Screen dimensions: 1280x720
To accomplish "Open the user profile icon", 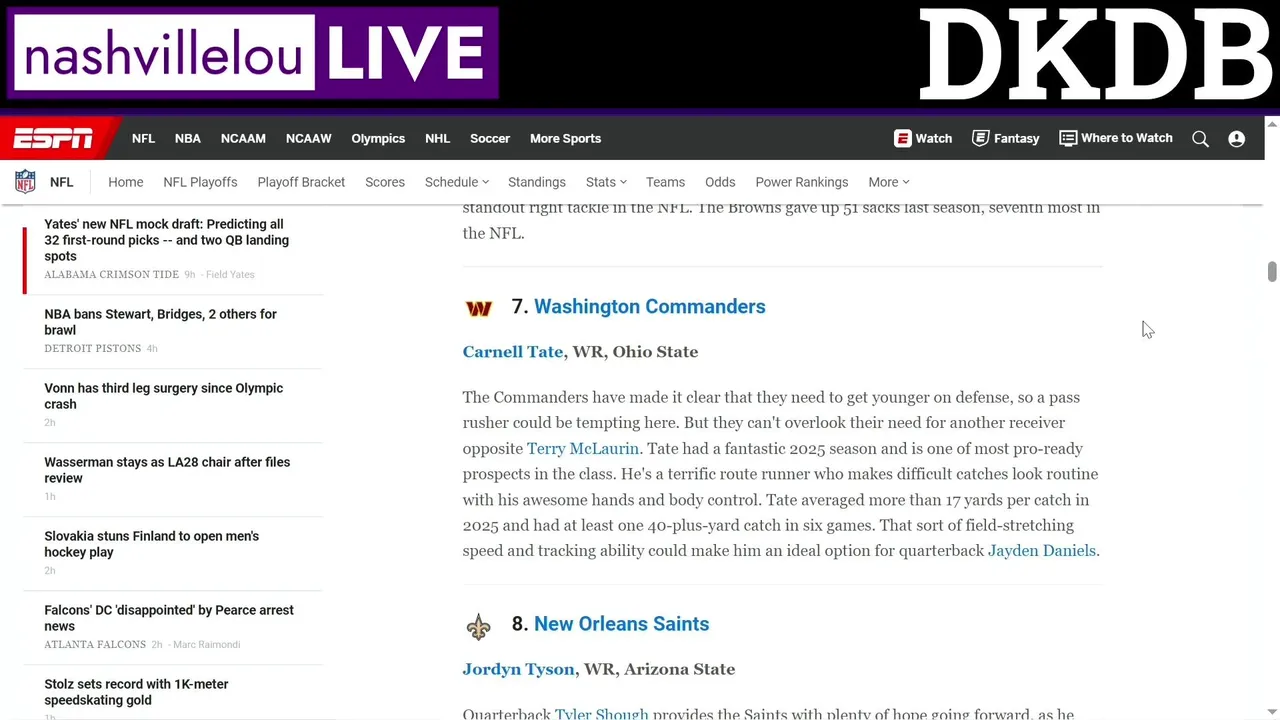I will [1237, 139].
